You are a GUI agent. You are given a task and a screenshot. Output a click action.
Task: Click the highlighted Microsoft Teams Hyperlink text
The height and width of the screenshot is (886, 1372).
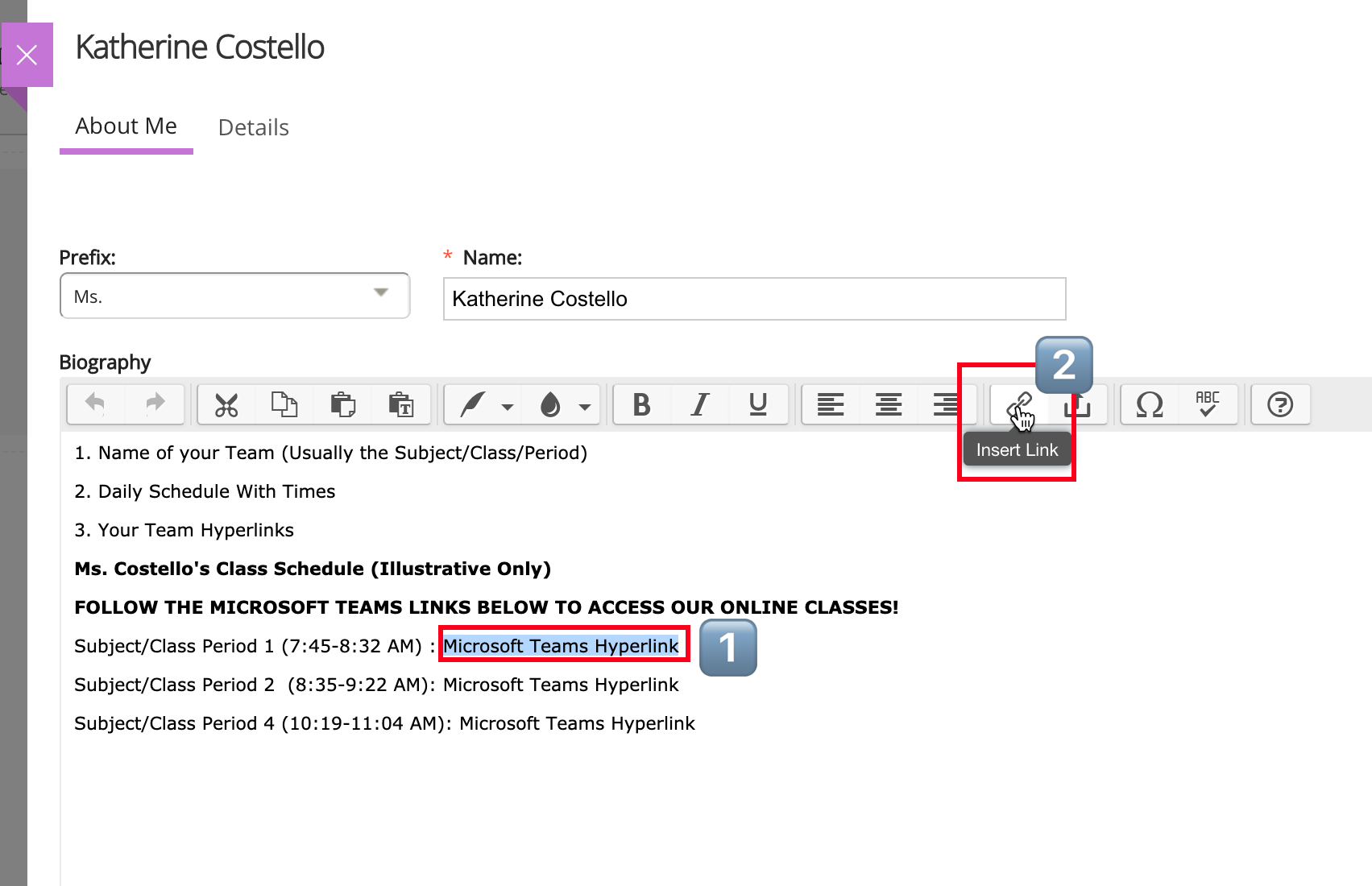coord(561,646)
